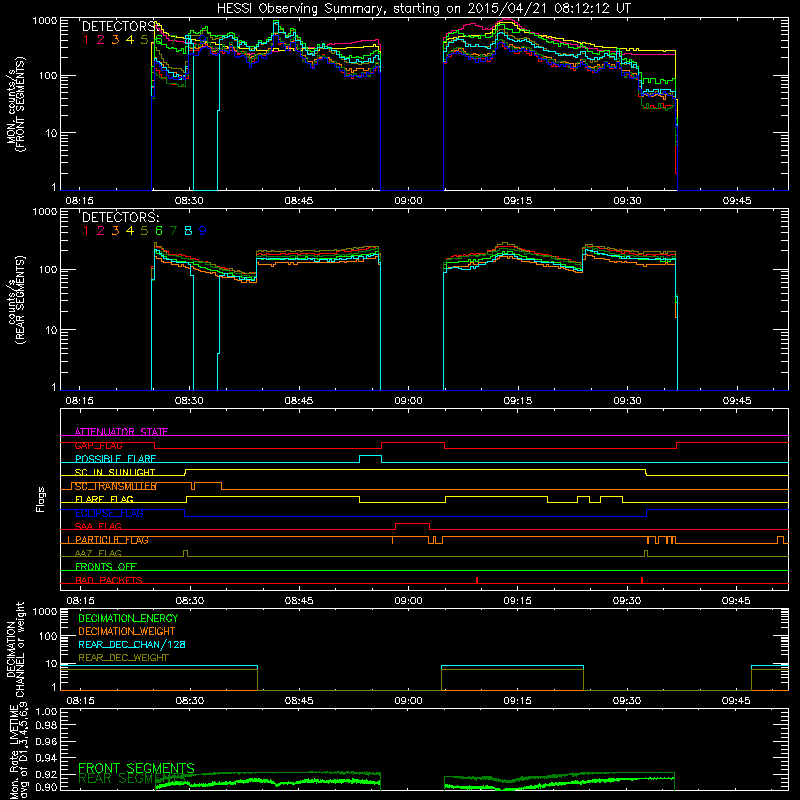Click the AAZ_FLAG label
The height and width of the screenshot is (800, 800).
click(x=98, y=554)
